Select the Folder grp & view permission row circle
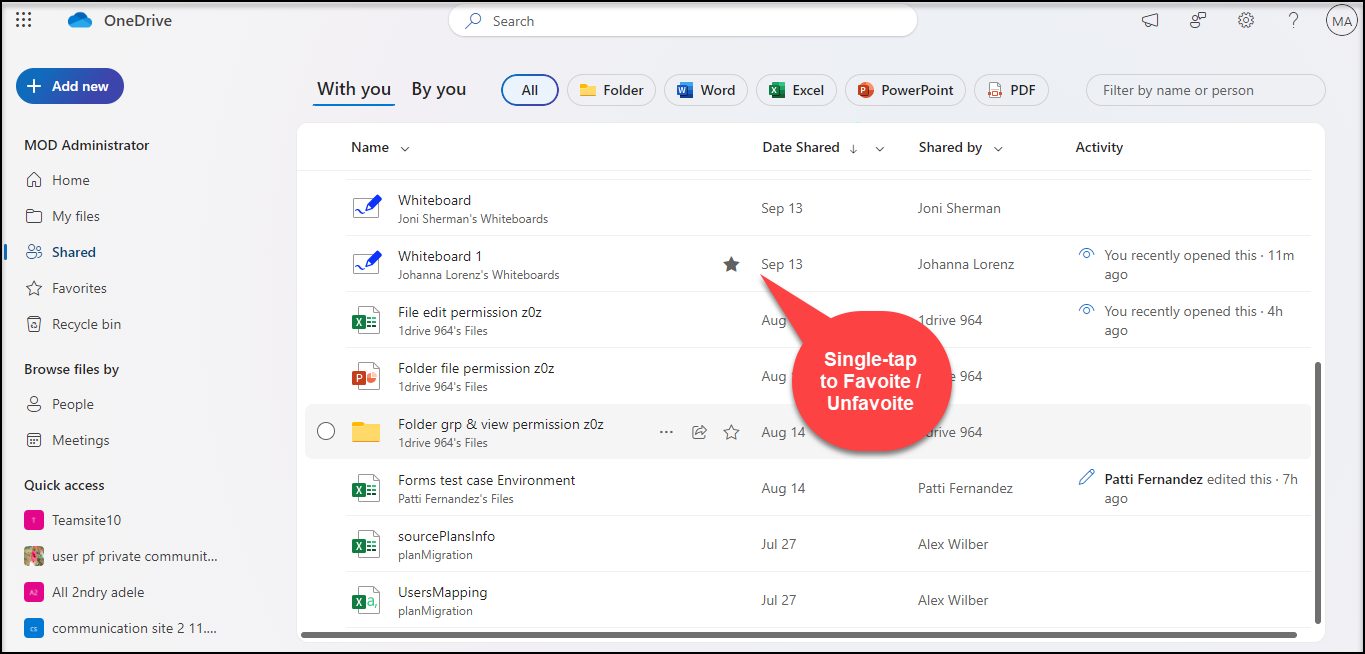 pyautogui.click(x=326, y=432)
